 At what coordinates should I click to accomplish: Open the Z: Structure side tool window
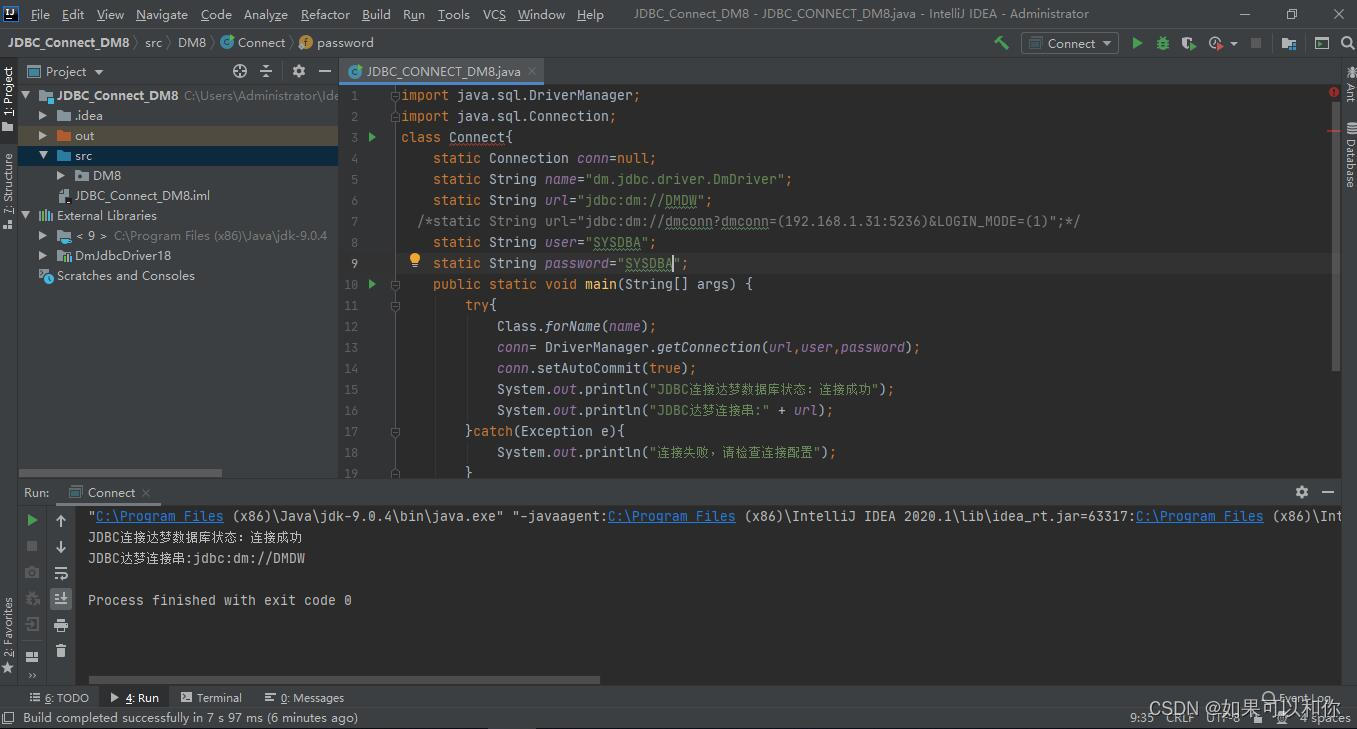point(8,190)
